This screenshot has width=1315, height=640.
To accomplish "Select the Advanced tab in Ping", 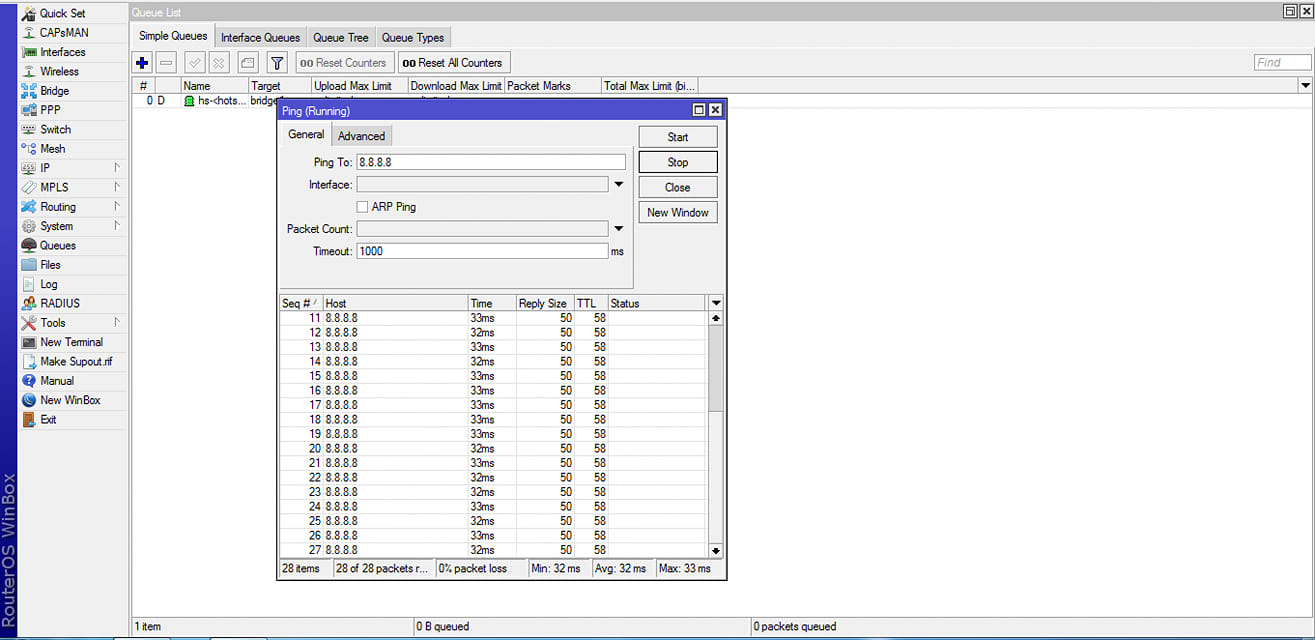I will (x=361, y=136).
